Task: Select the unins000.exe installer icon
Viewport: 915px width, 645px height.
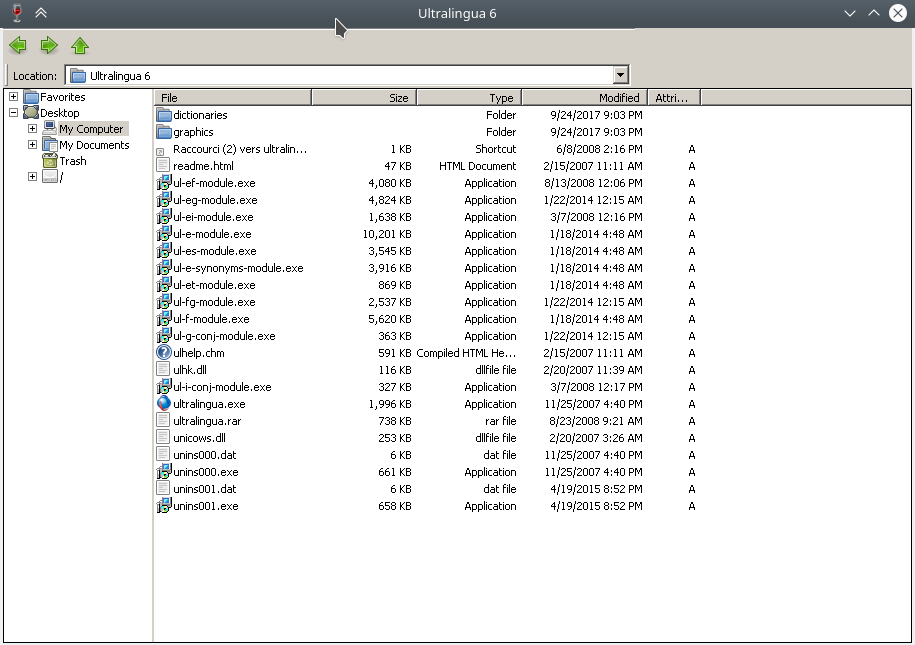Action: click(x=164, y=472)
